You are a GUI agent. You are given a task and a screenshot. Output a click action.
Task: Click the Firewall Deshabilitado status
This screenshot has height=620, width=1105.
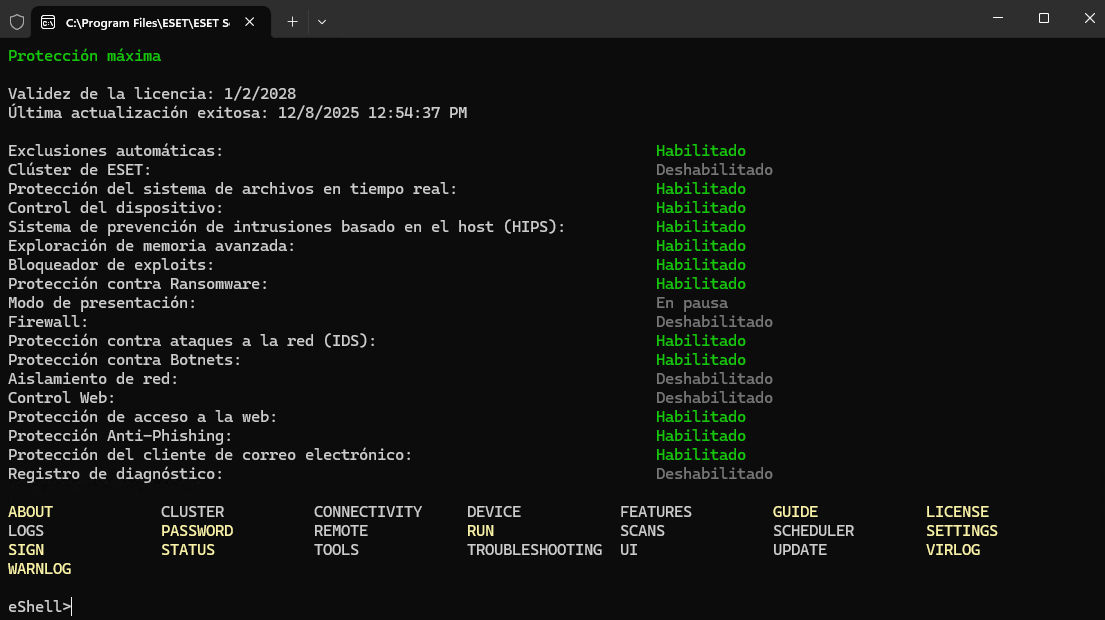[714, 322]
